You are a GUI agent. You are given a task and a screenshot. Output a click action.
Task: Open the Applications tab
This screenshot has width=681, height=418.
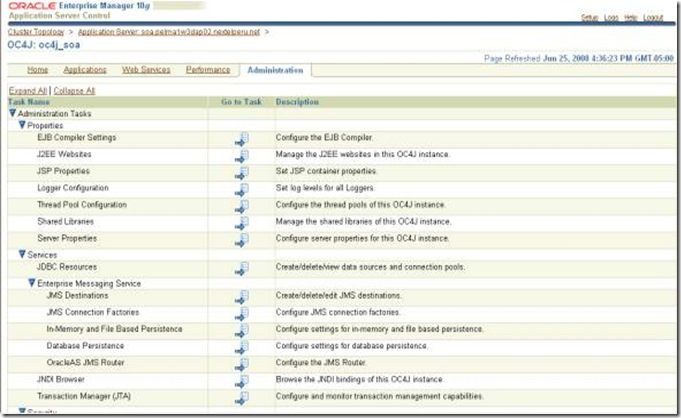[x=85, y=70]
